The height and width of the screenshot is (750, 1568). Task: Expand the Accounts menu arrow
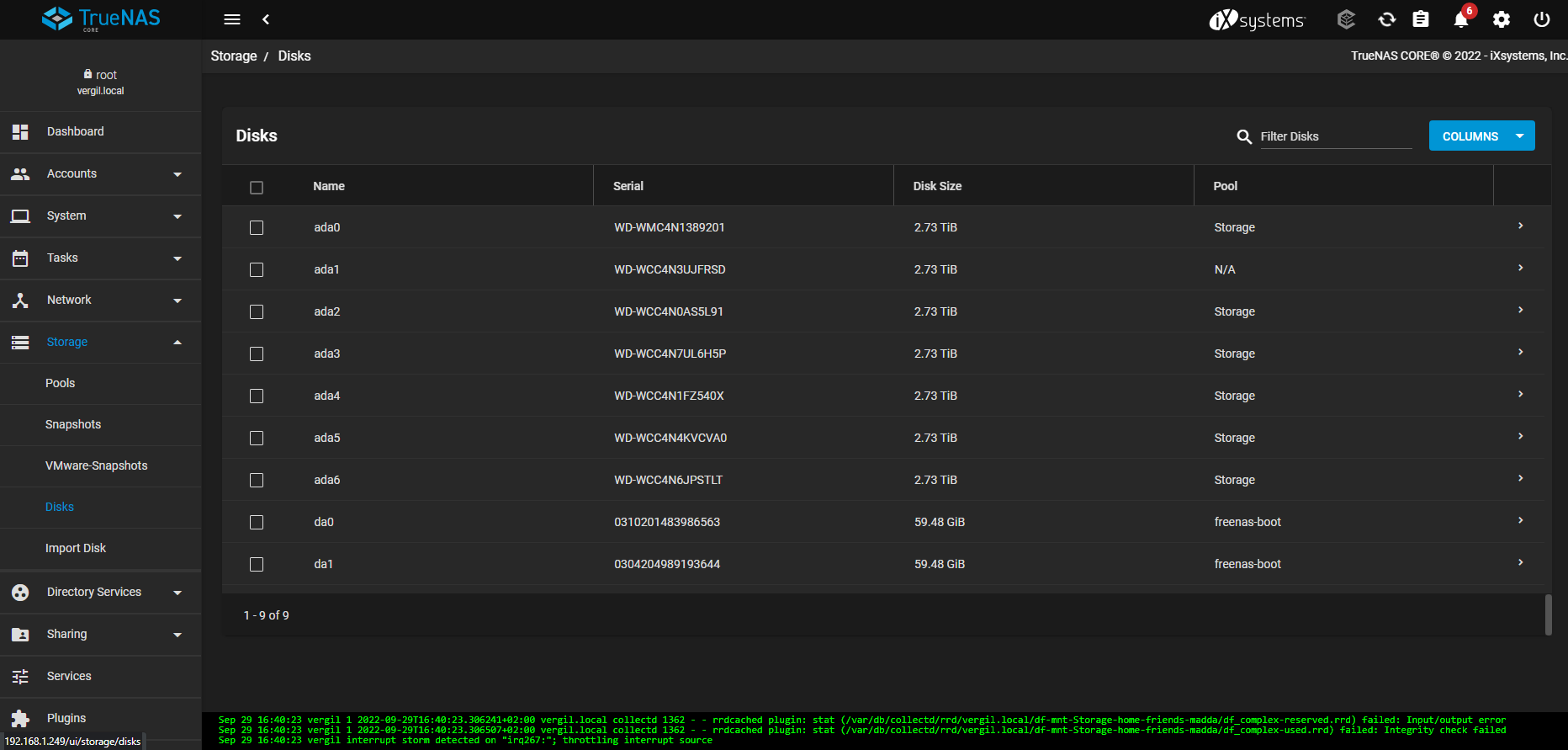coord(177,174)
